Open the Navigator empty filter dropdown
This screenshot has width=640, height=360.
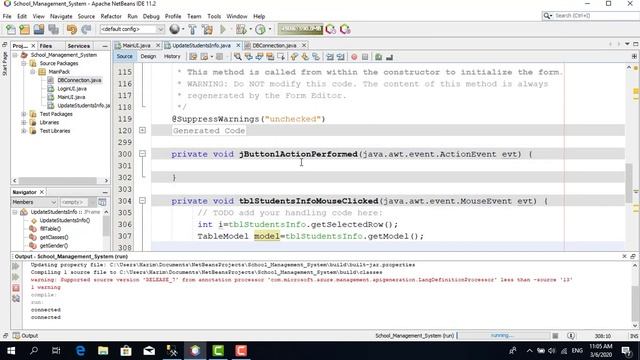(x=77, y=202)
